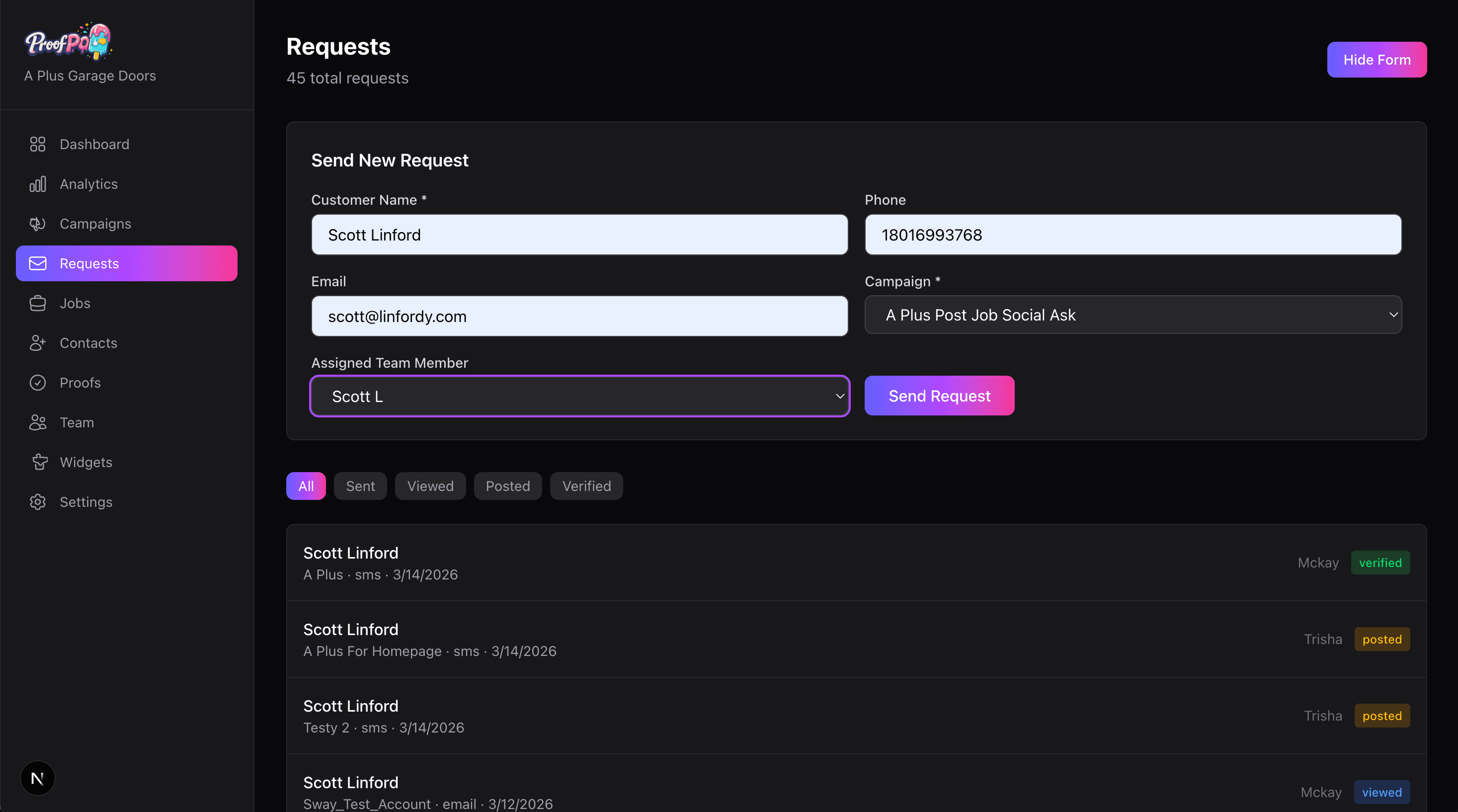Open the Assigned Team Member dropdown
The width and height of the screenshot is (1458, 812).
point(579,397)
